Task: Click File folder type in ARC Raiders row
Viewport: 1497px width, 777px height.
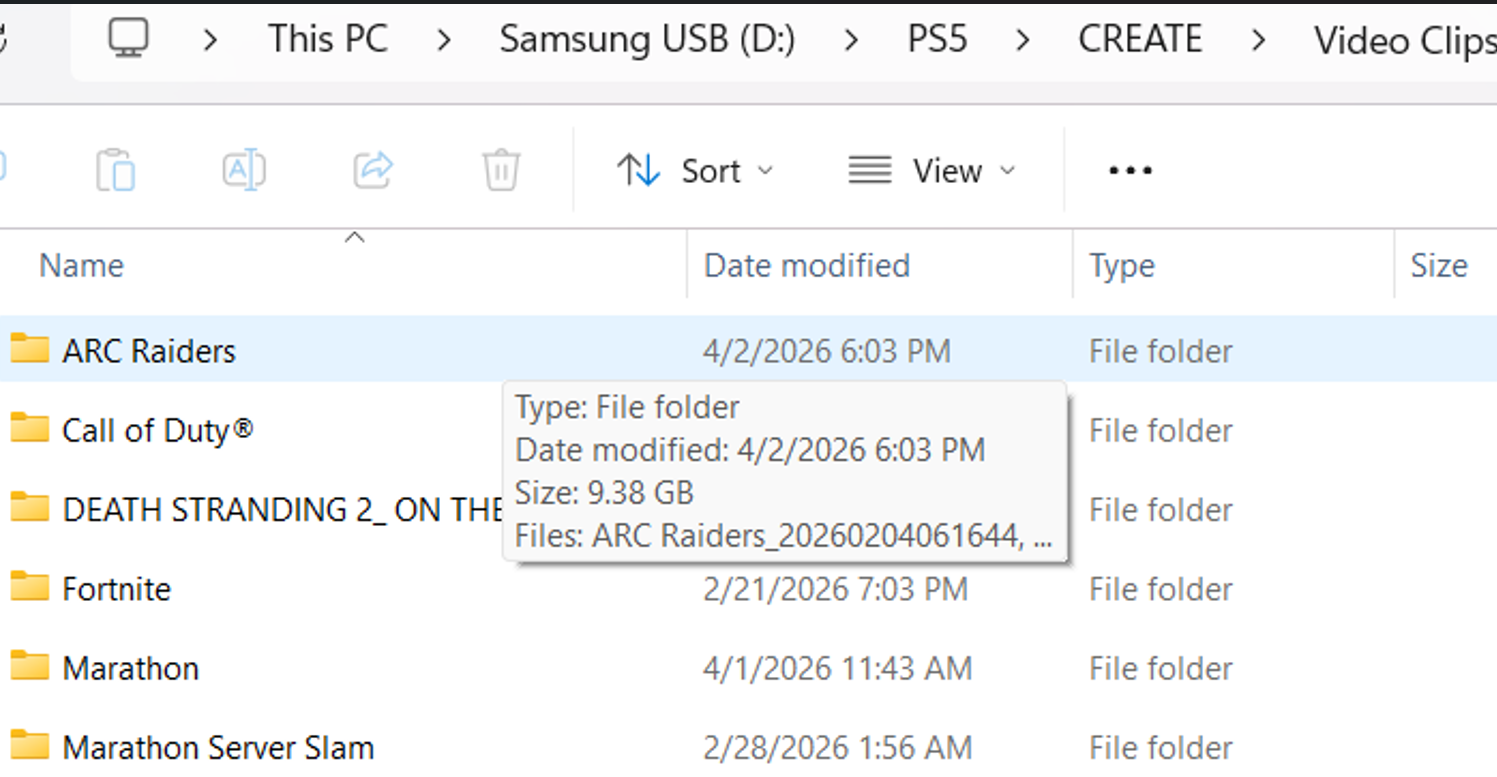Action: click(x=1160, y=351)
